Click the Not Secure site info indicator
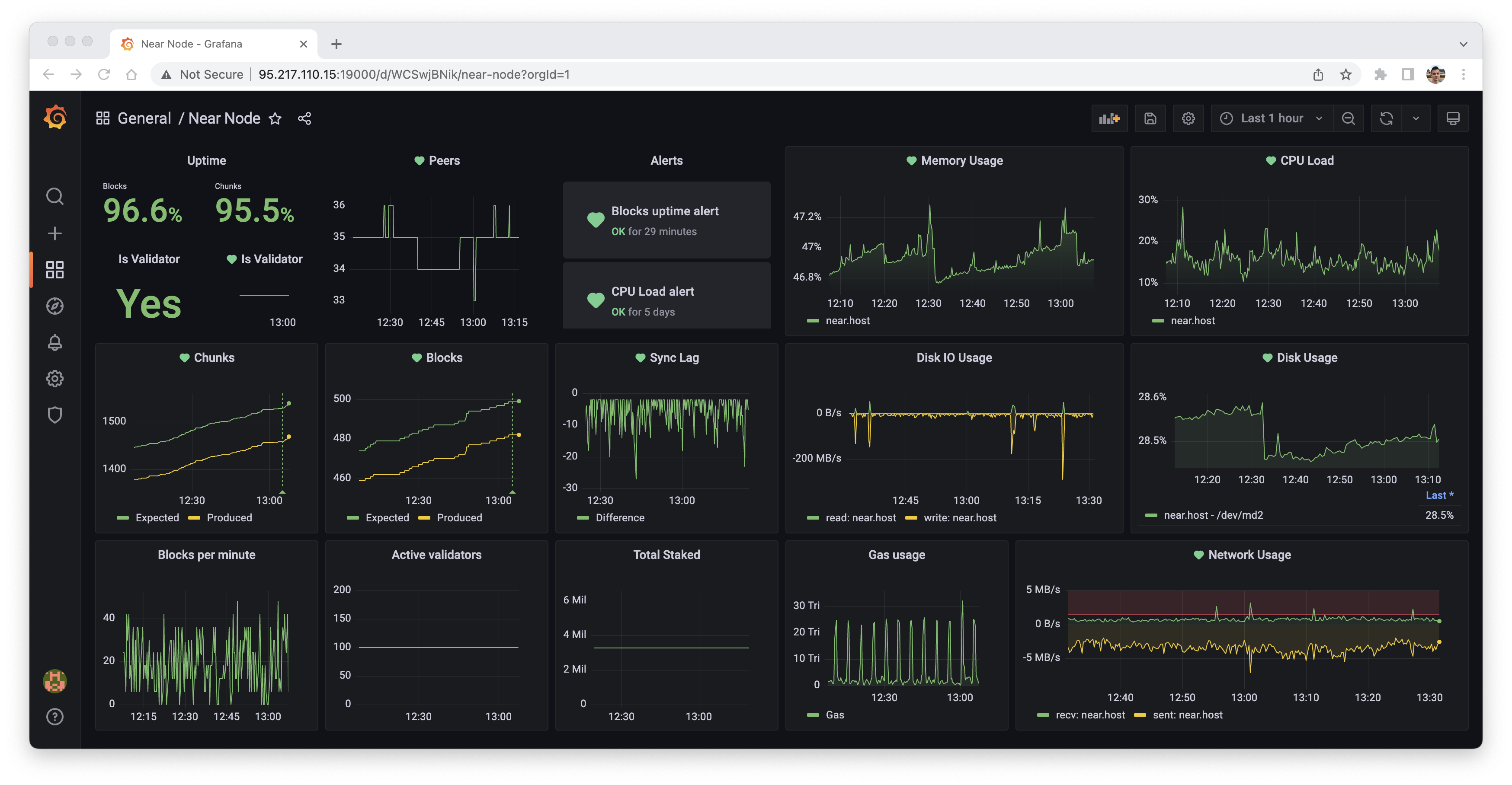Viewport: 1512px width, 785px height. pos(202,74)
